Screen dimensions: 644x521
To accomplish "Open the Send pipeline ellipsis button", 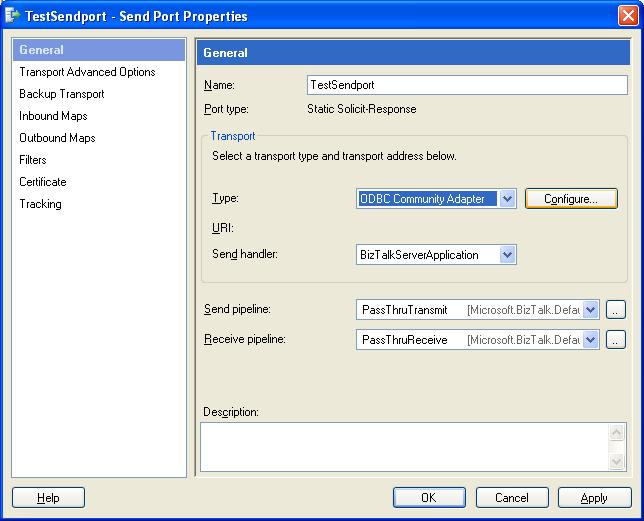I will (616, 310).
